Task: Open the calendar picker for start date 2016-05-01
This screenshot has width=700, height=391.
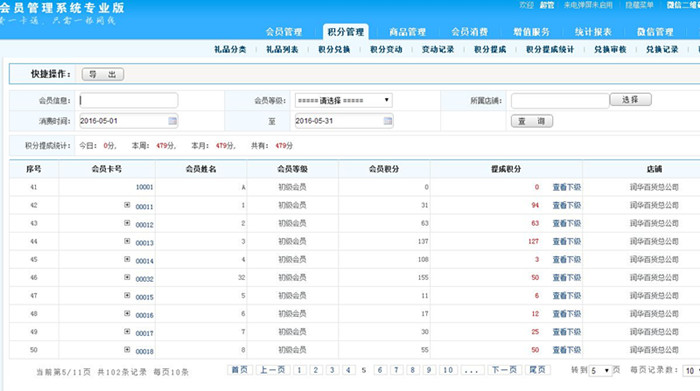Action: tap(172, 121)
